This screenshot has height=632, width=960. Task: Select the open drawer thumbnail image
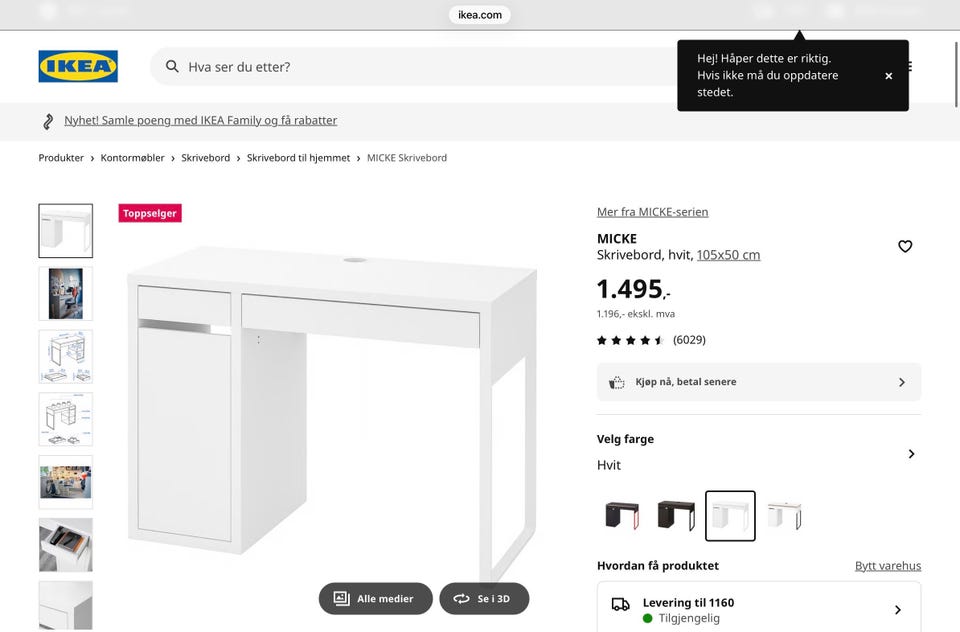click(x=66, y=545)
